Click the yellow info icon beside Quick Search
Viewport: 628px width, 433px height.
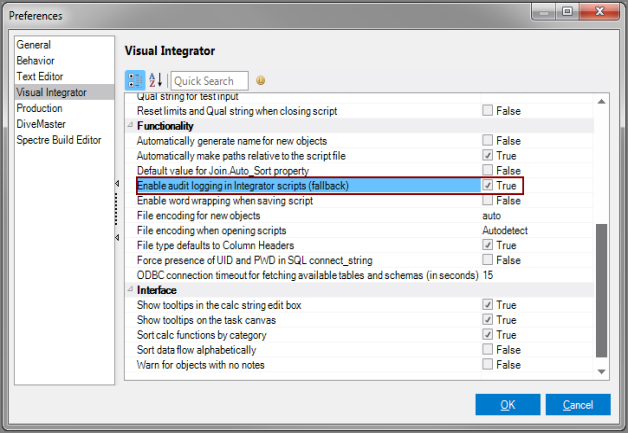point(260,81)
